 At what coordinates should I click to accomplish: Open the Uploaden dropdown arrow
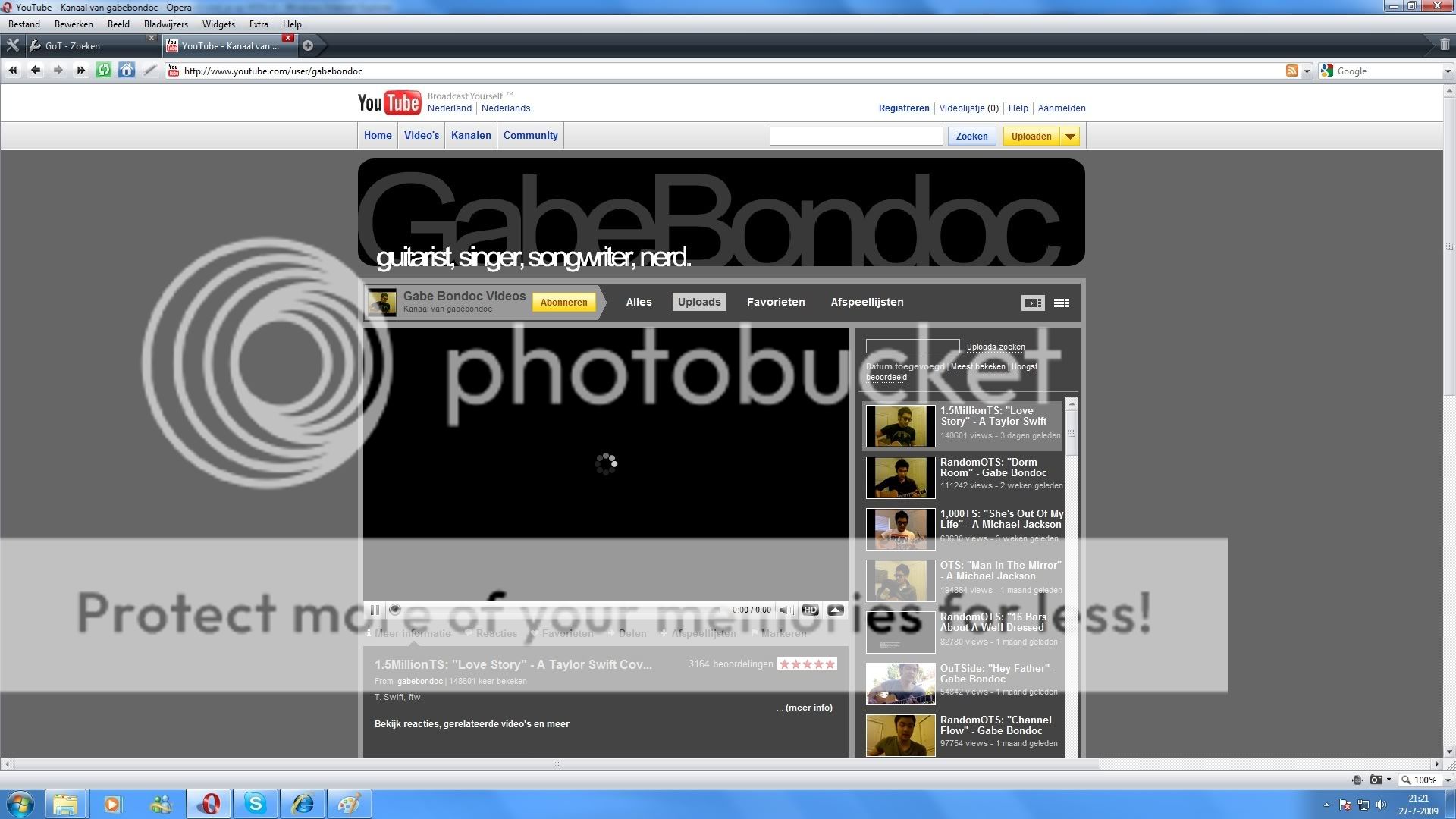point(1070,136)
